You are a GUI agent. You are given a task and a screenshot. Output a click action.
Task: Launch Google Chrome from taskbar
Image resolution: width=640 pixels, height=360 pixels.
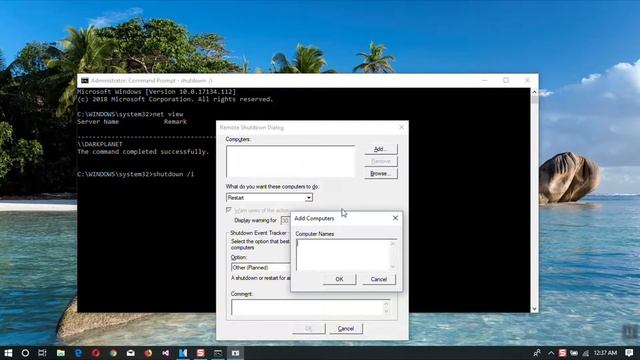tap(113, 353)
